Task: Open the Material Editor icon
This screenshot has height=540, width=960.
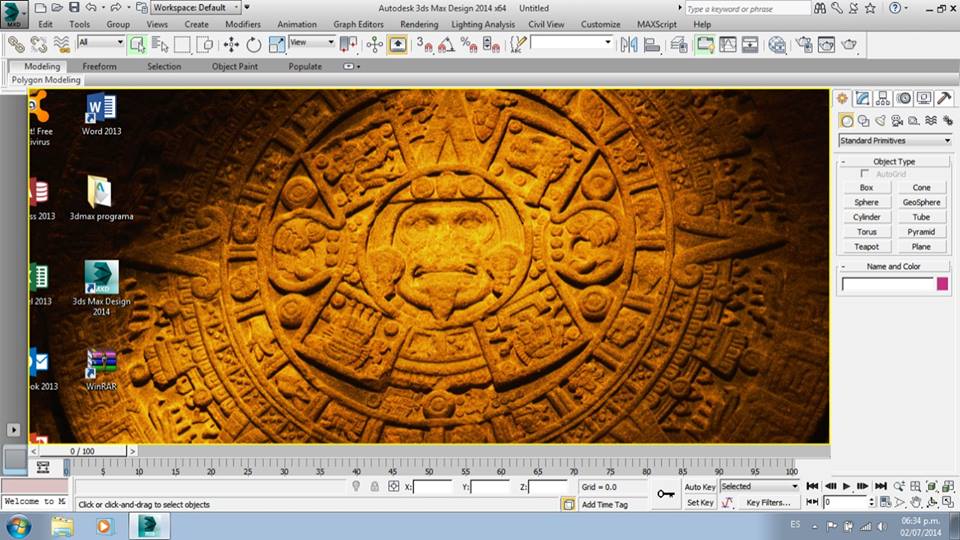Action: coord(777,45)
